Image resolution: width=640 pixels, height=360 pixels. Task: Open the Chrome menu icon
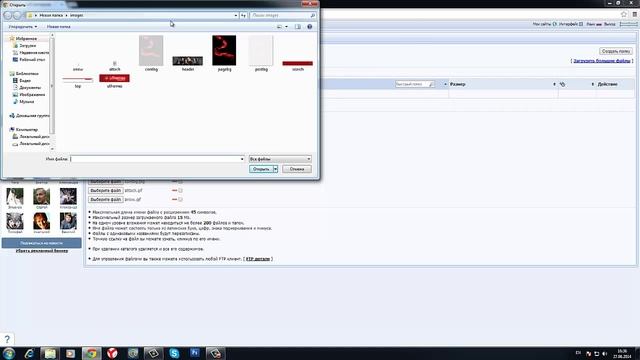pyautogui.click(x=635, y=14)
